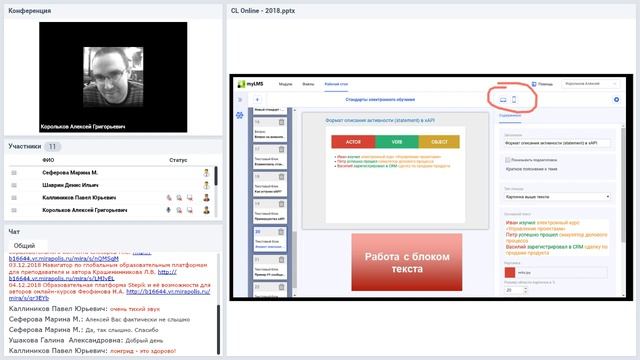
Task: Open the Stepik platform chat link
Action: 168,291
